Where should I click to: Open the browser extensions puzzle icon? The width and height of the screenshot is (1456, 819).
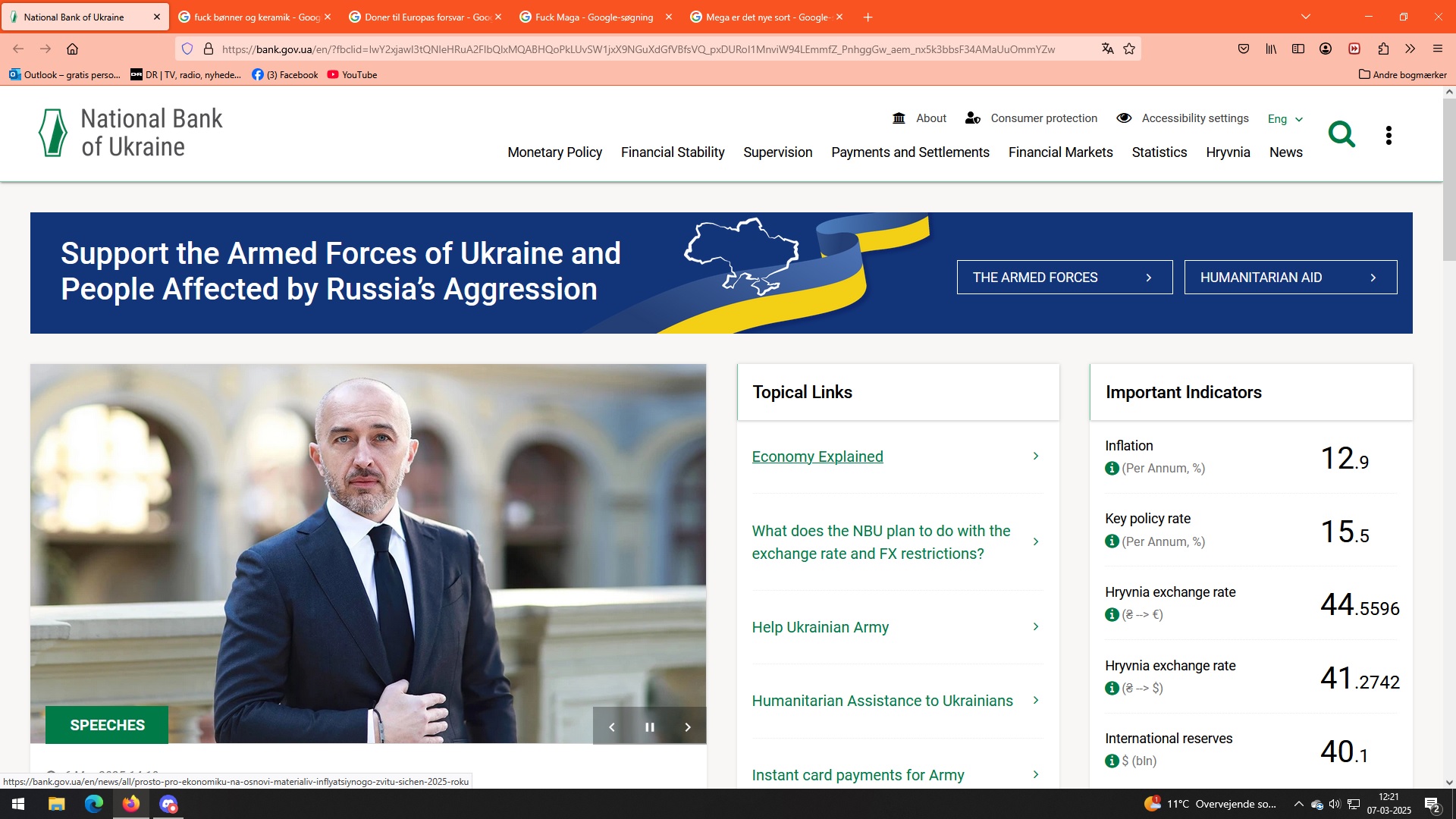[1383, 49]
